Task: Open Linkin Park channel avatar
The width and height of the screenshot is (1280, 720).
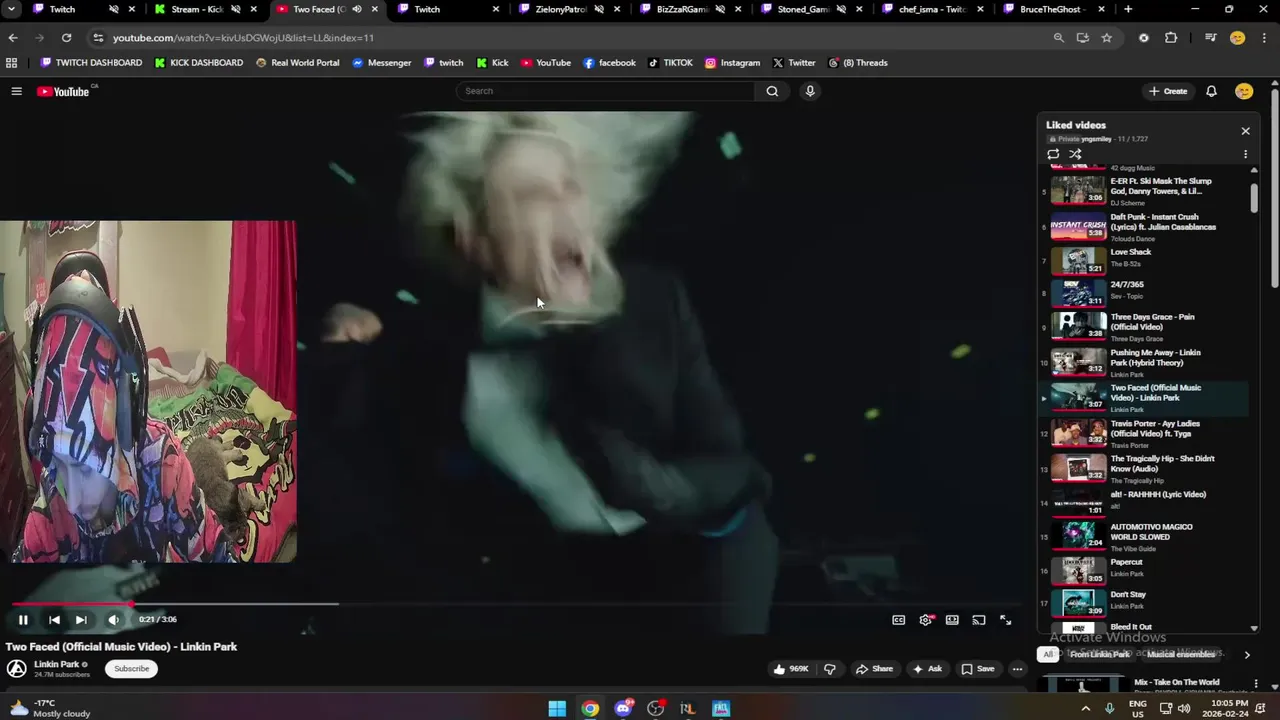Action: (x=17, y=669)
